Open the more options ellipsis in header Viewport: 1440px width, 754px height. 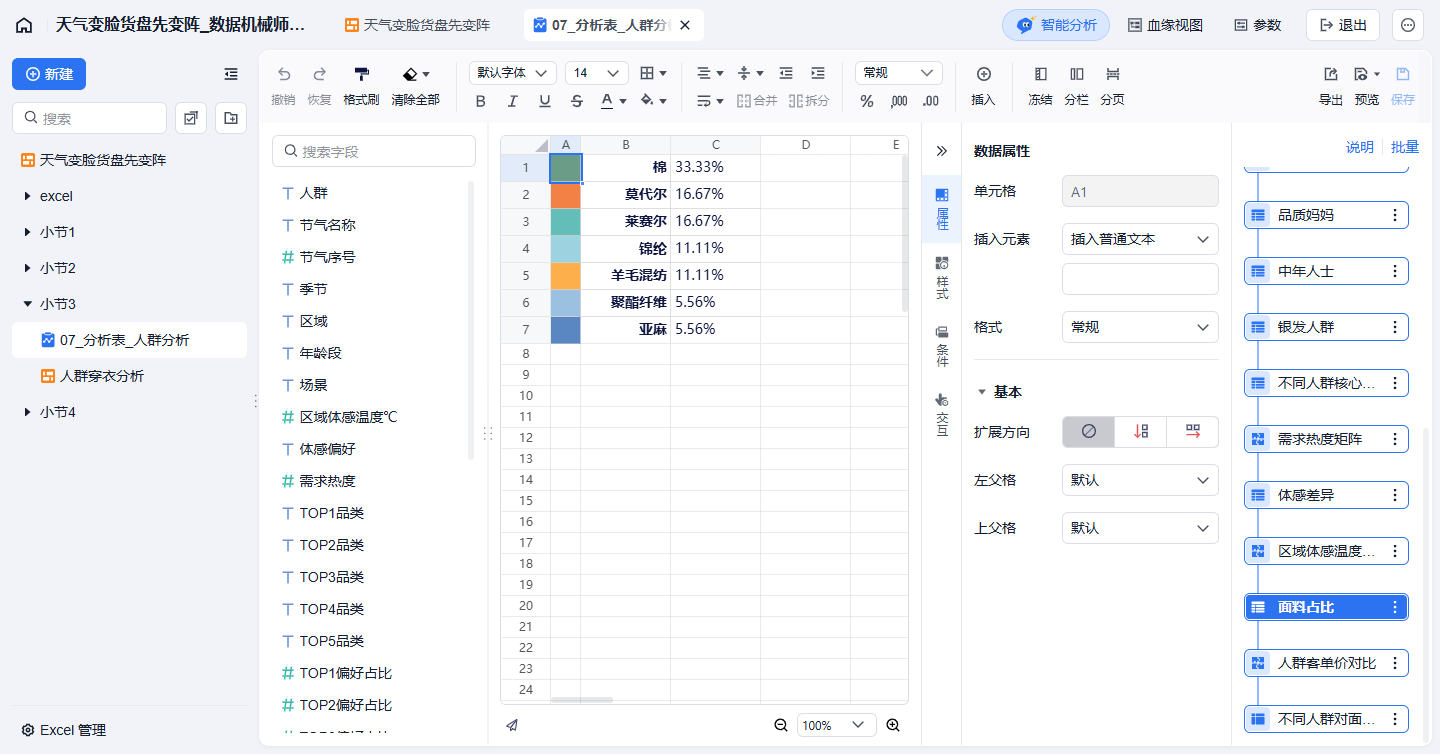(1408, 25)
